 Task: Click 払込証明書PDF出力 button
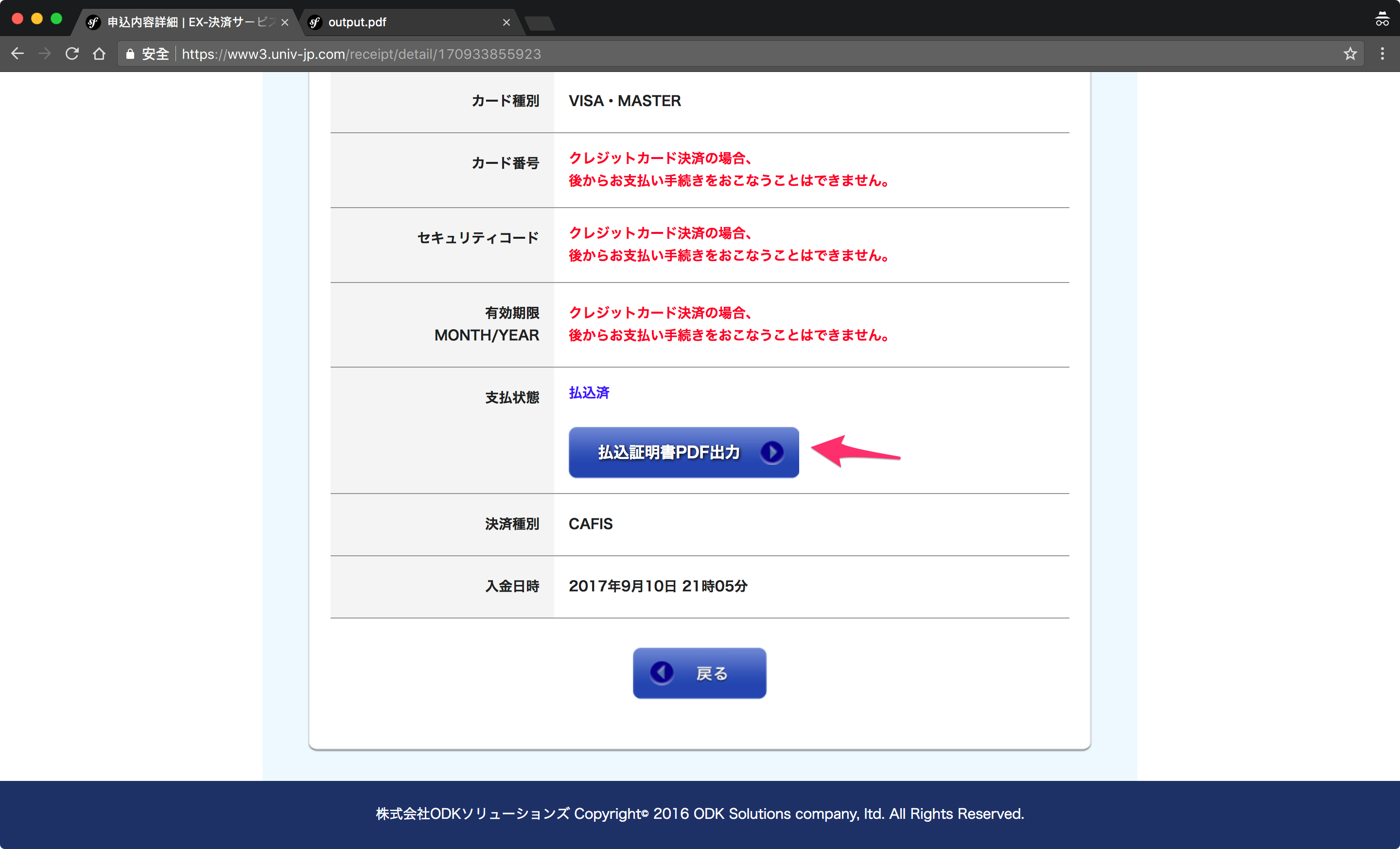(x=669, y=452)
